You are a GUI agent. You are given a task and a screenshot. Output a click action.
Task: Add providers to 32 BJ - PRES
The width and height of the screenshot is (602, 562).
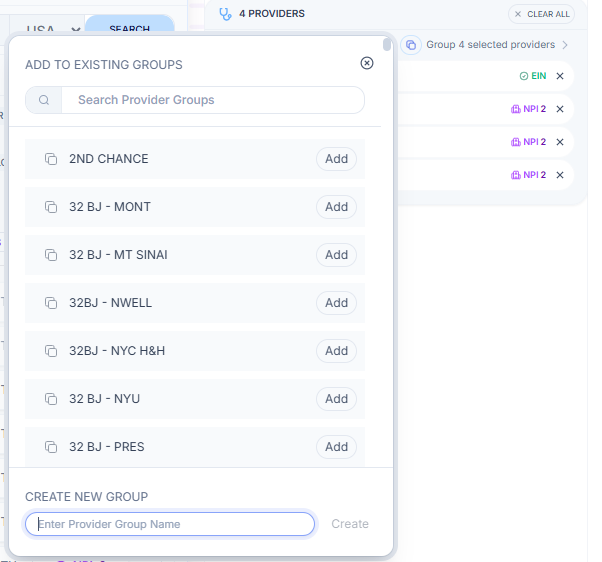(336, 447)
